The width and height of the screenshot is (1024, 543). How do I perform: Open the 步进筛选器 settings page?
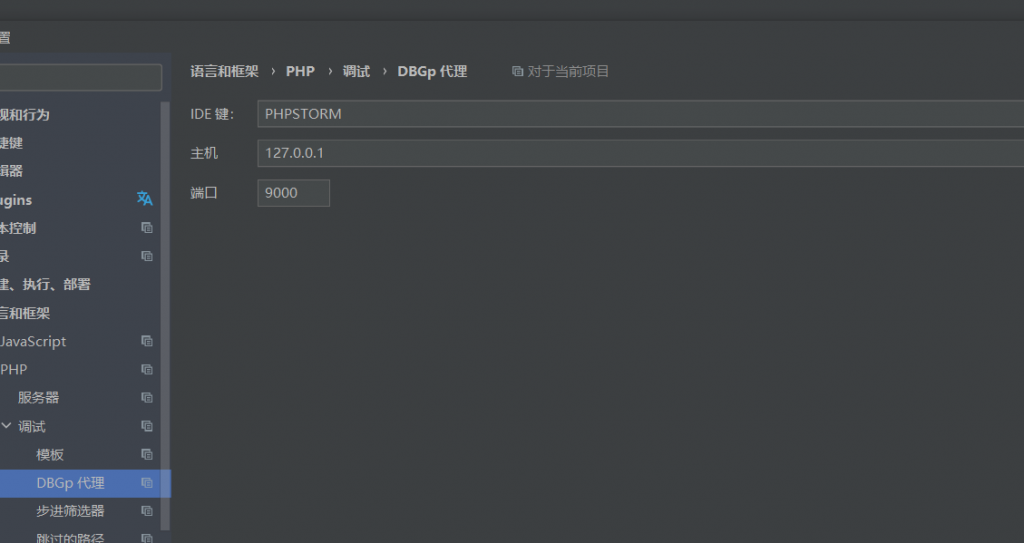pyautogui.click(x=71, y=511)
